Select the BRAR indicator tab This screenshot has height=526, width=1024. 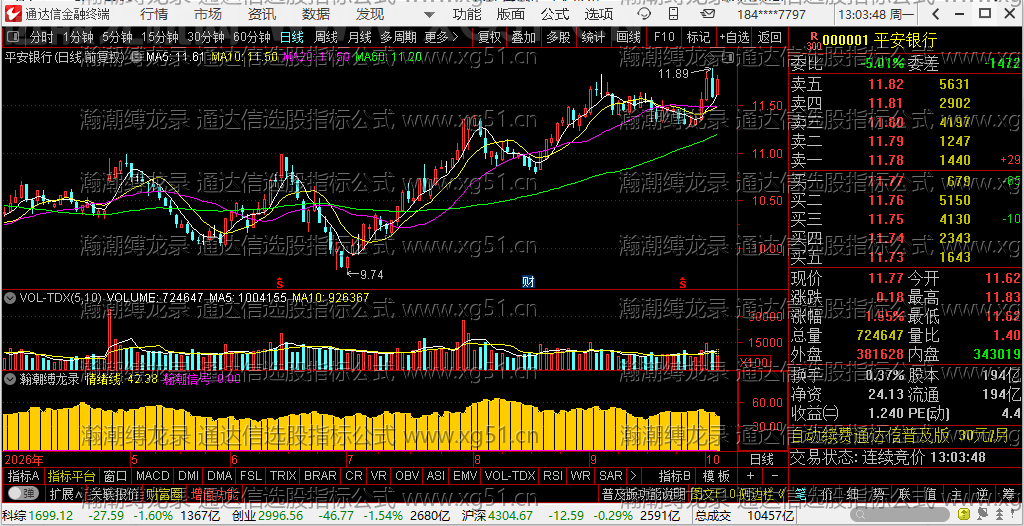[x=321, y=475]
